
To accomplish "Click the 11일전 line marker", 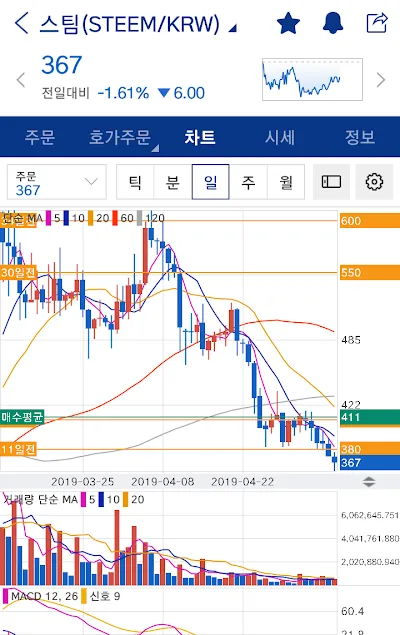I will click(x=18, y=449).
